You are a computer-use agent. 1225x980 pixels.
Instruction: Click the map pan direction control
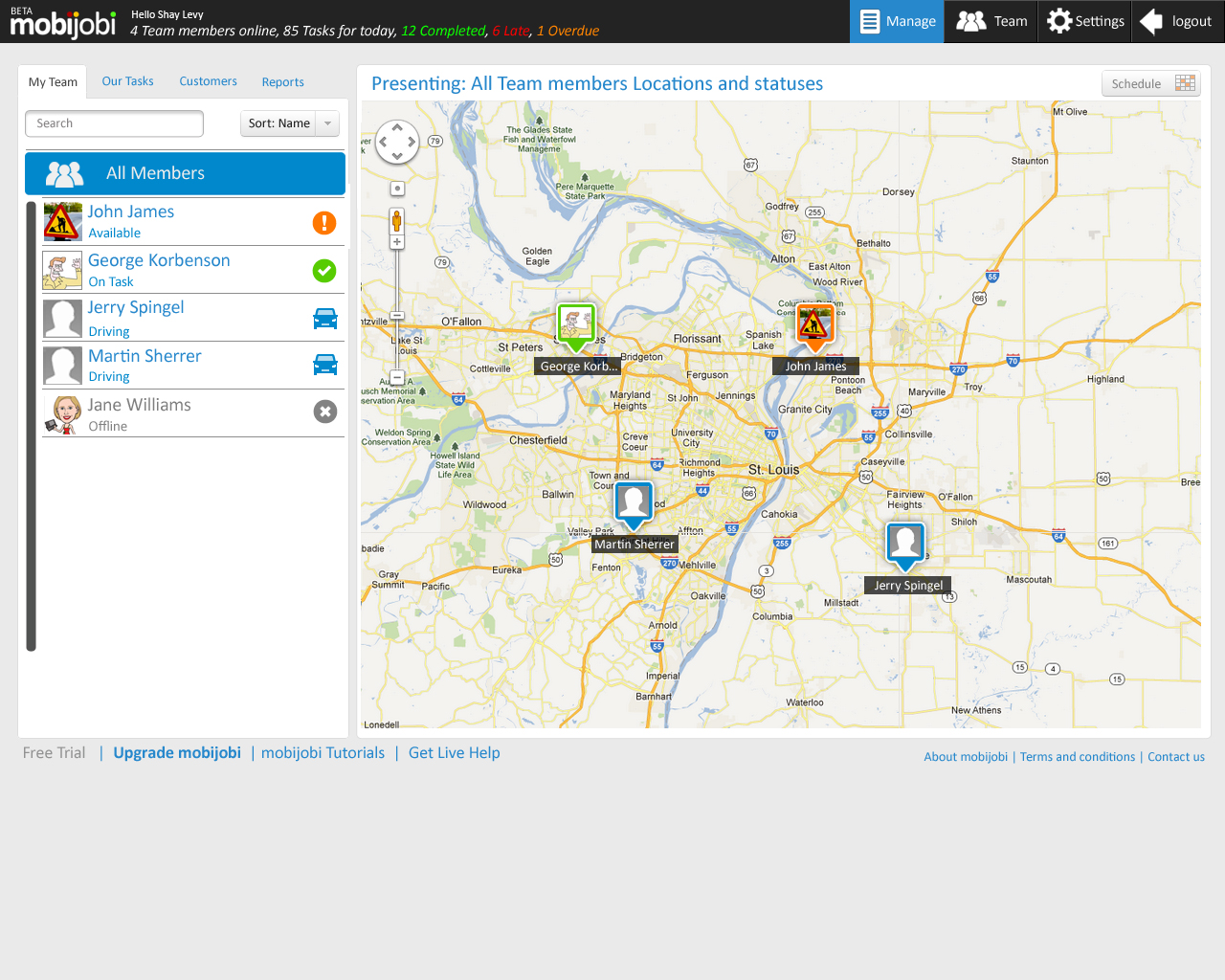(397, 143)
